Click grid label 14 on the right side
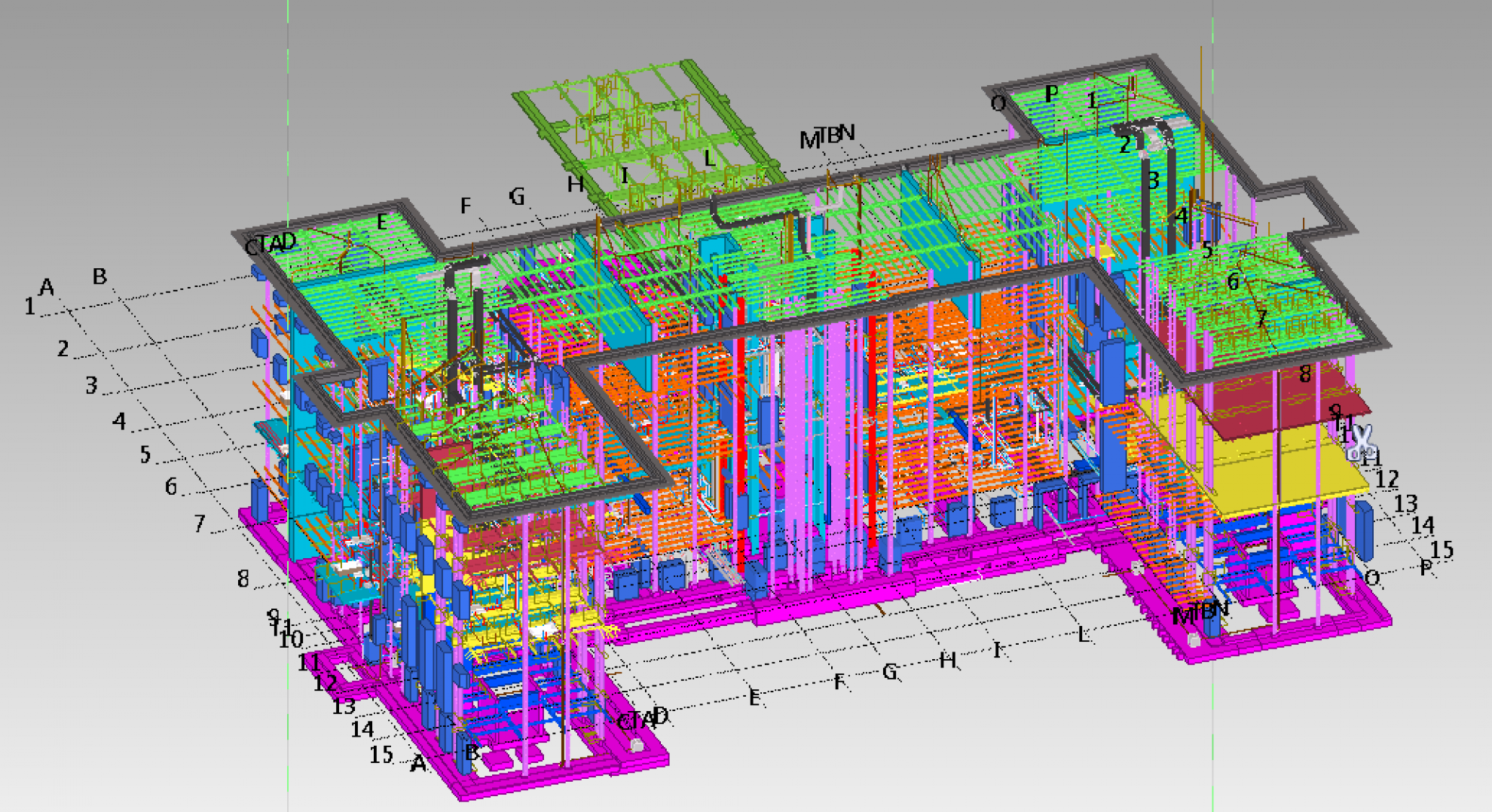The image size is (1492, 812). click(1423, 525)
